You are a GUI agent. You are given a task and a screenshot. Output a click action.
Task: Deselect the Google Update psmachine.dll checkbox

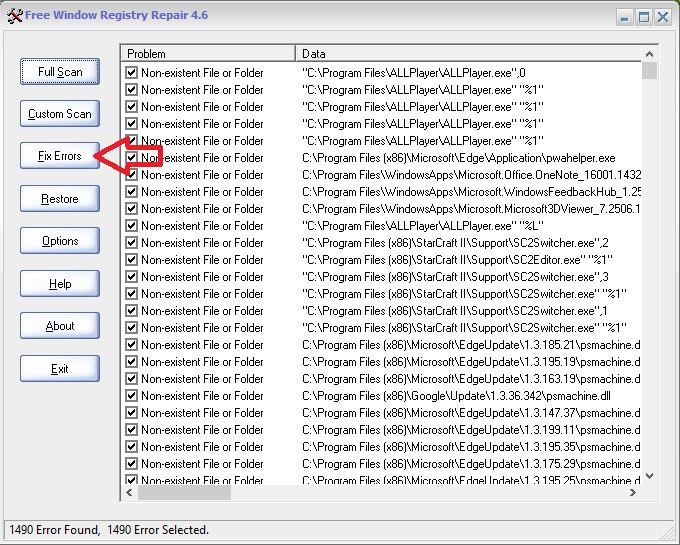(132, 396)
